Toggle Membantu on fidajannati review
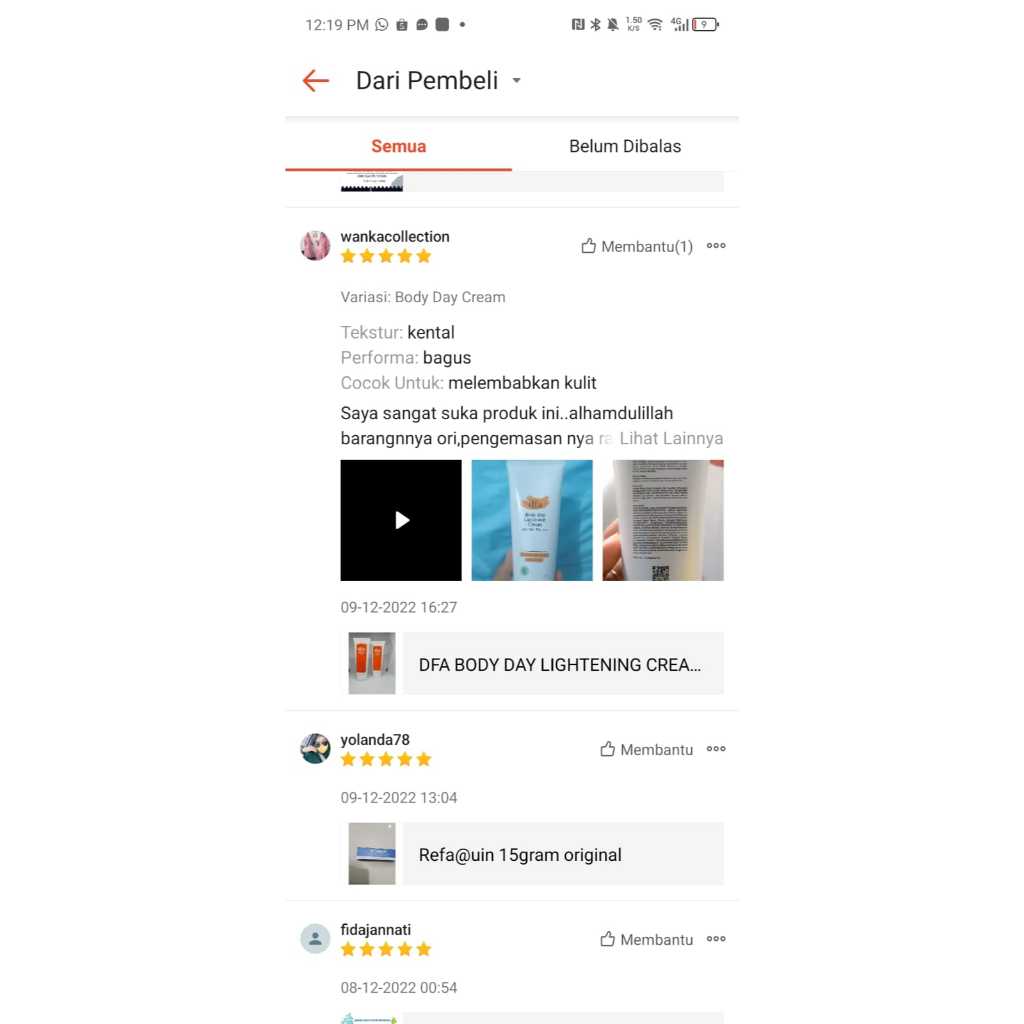1024x1024 pixels. (647, 939)
